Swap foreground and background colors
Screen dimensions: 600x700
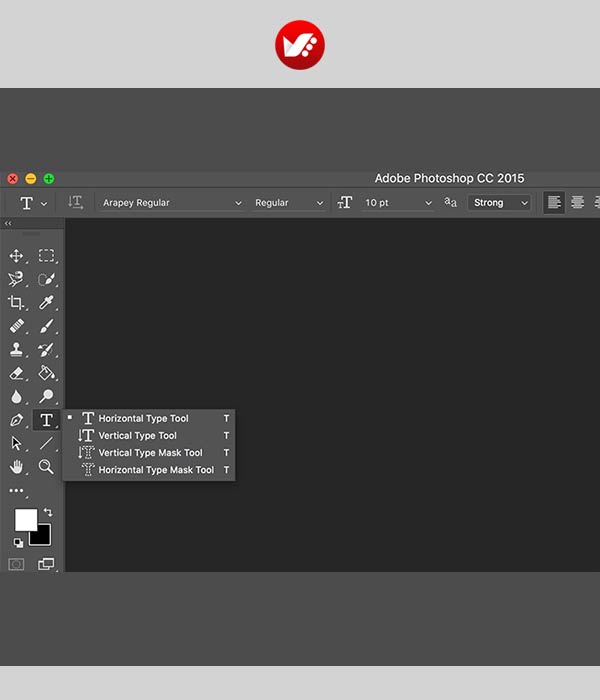pos(48,512)
